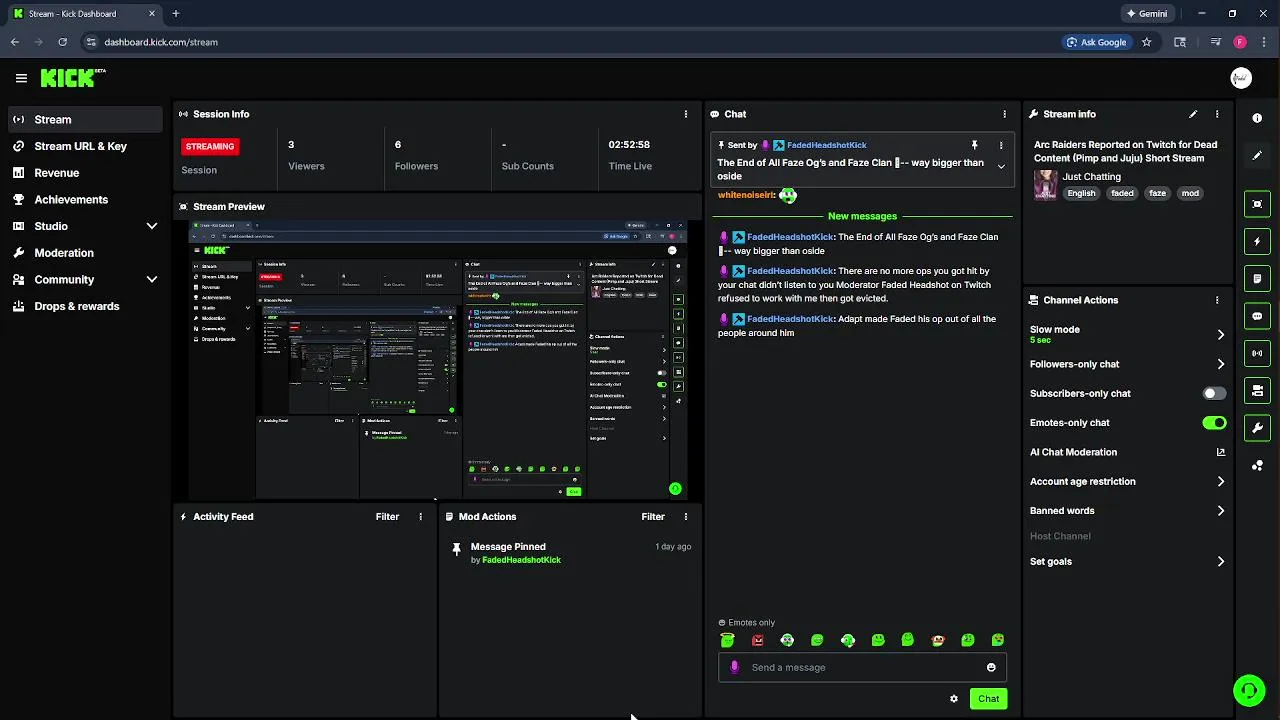Click the Just Chatting category thumbnail
This screenshot has width=1280, height=720.
(x=1046, y=185)
